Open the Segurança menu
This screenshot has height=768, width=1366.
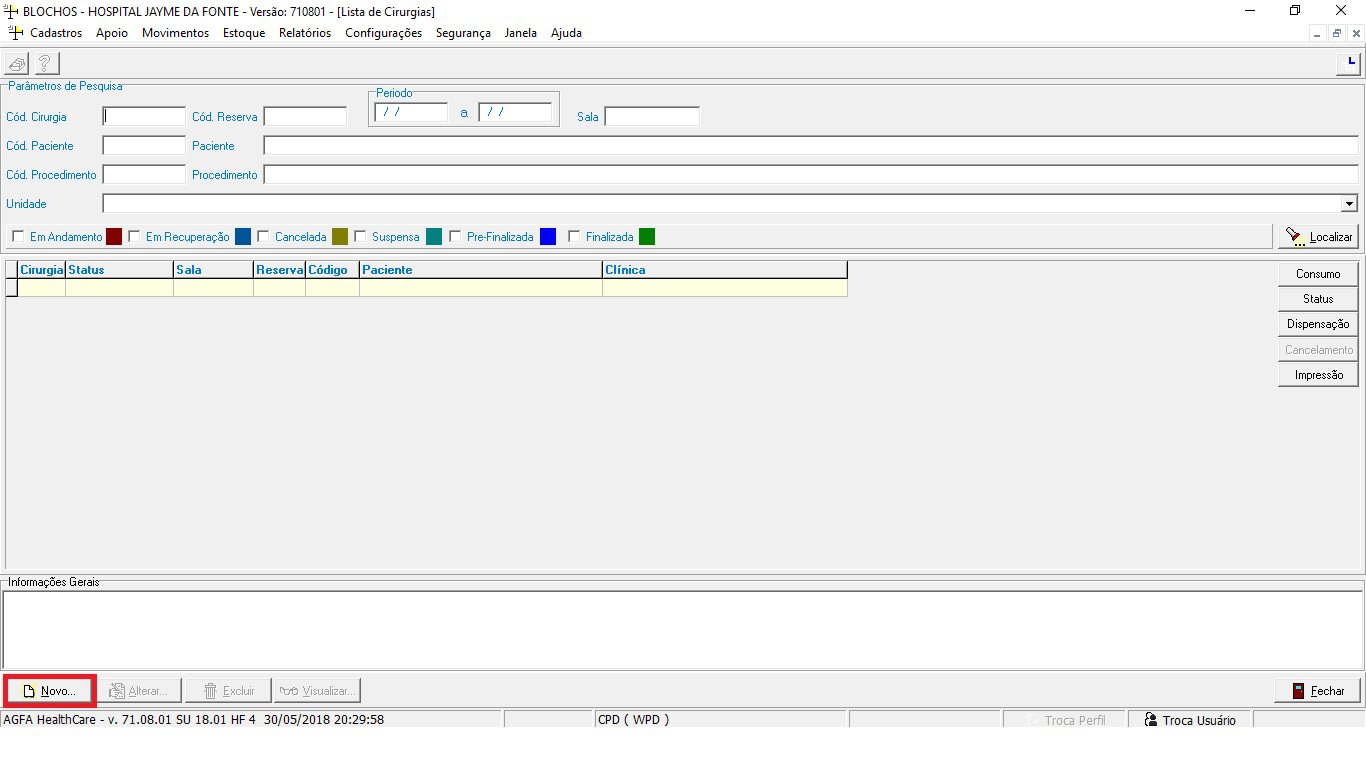463,33
